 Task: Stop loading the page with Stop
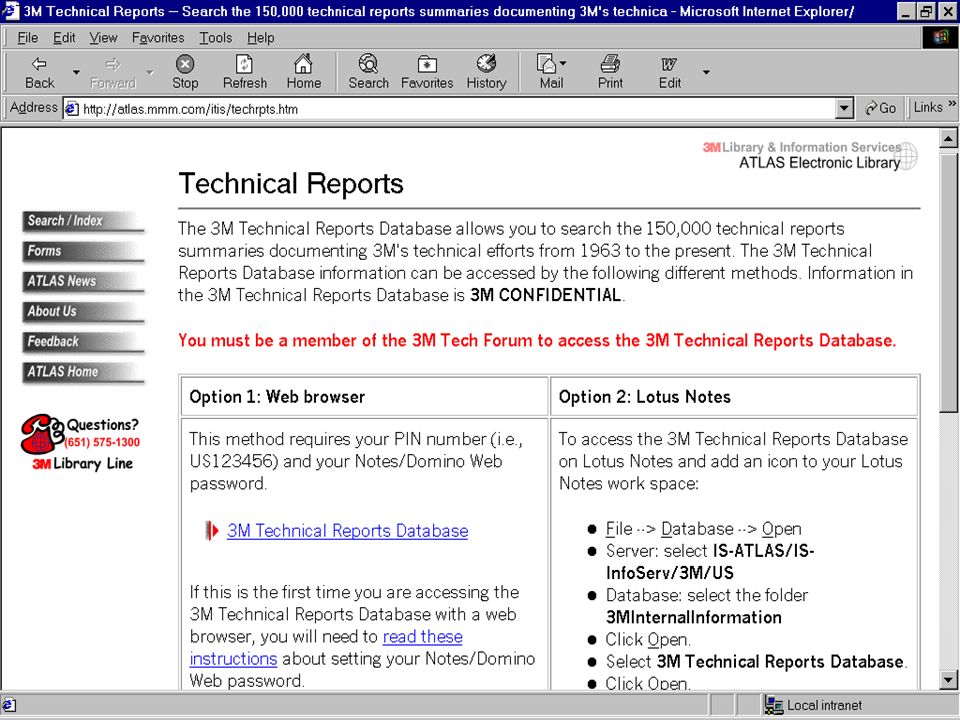(185, 72)
